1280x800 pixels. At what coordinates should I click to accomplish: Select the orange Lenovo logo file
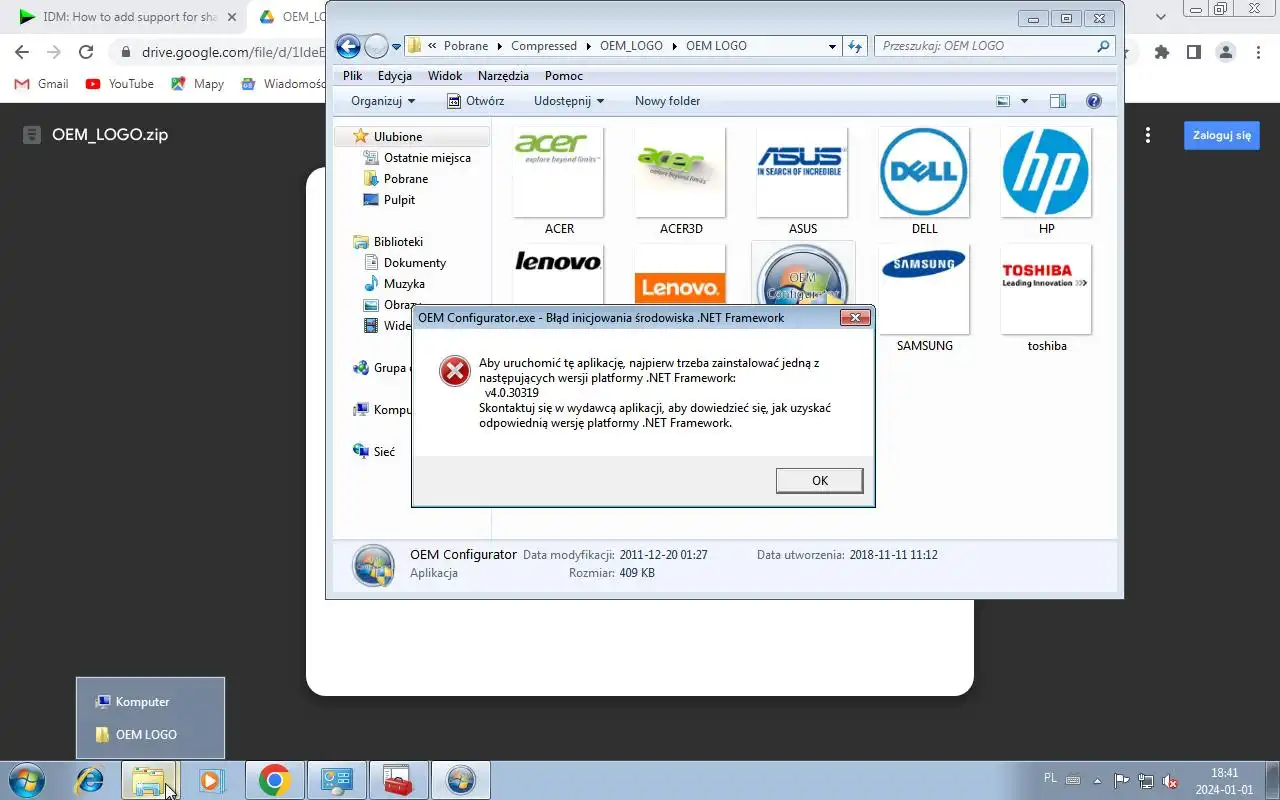(681, 274)
